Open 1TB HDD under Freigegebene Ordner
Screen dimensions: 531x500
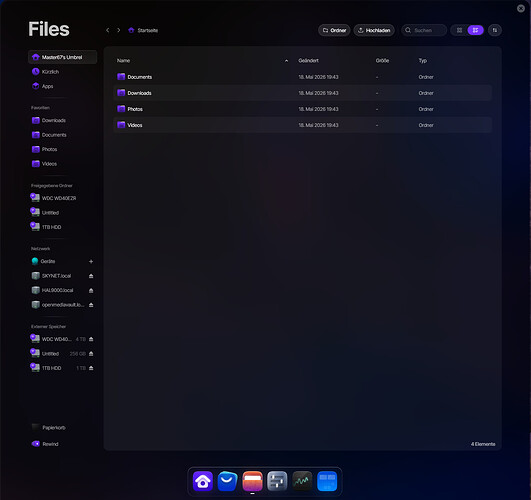[62, 227]
